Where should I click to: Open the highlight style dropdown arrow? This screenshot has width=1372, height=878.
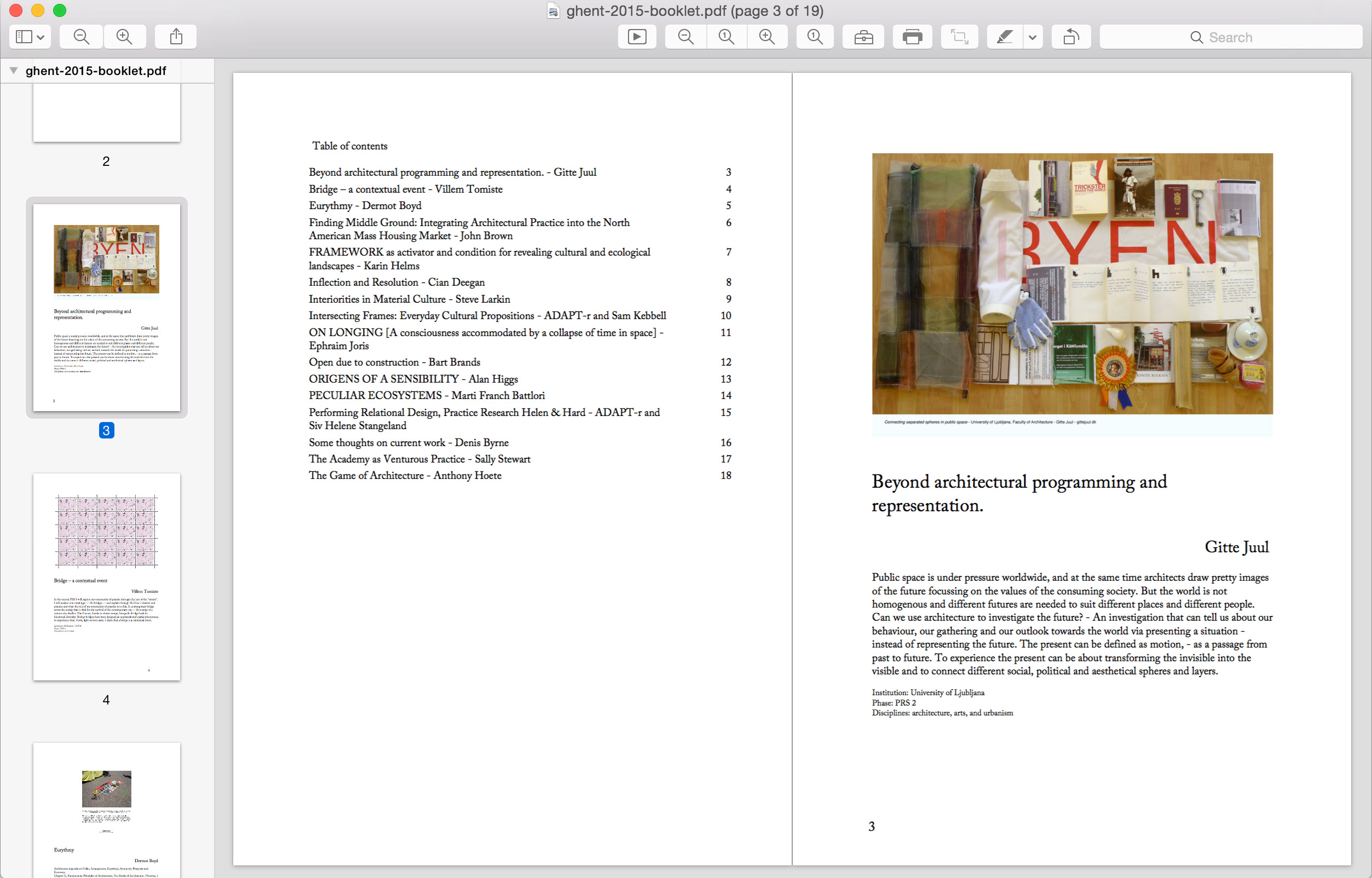click(x=1033, y=37)
